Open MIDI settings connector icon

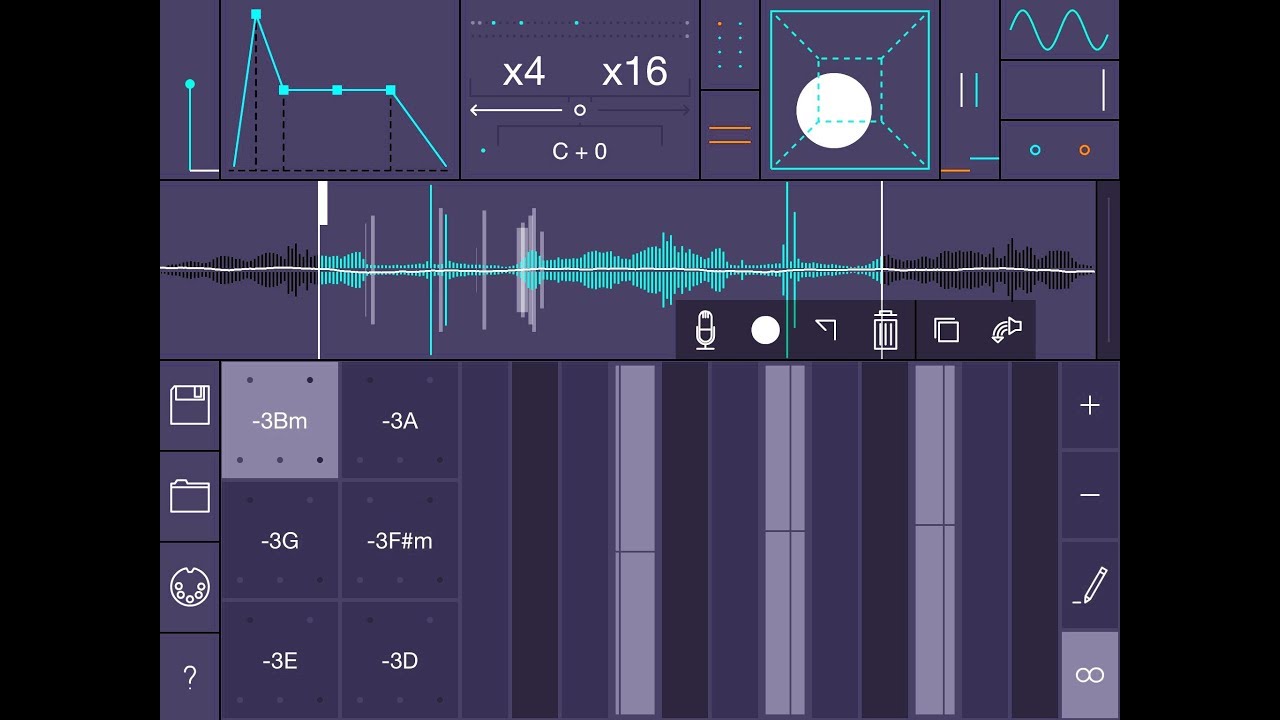tap(190, 586)
